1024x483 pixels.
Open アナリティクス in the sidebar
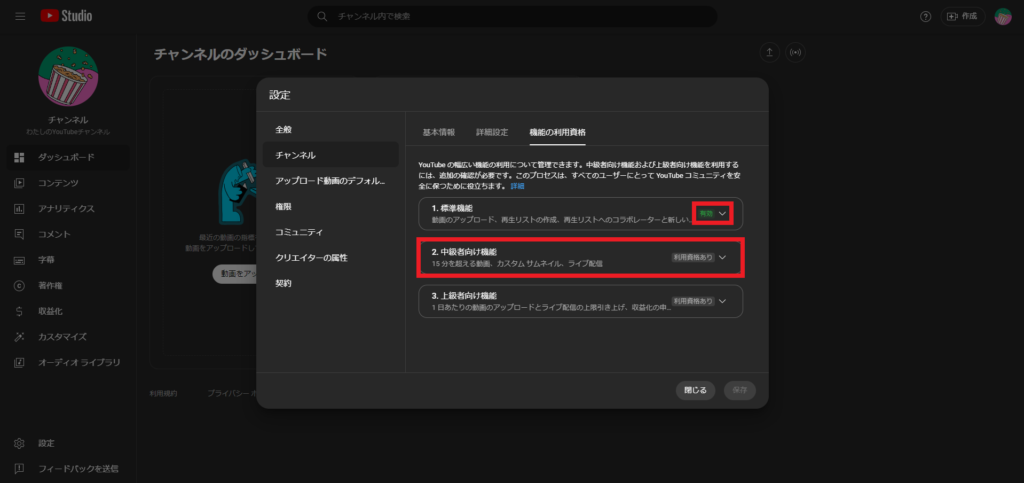[x=66, y=209]
